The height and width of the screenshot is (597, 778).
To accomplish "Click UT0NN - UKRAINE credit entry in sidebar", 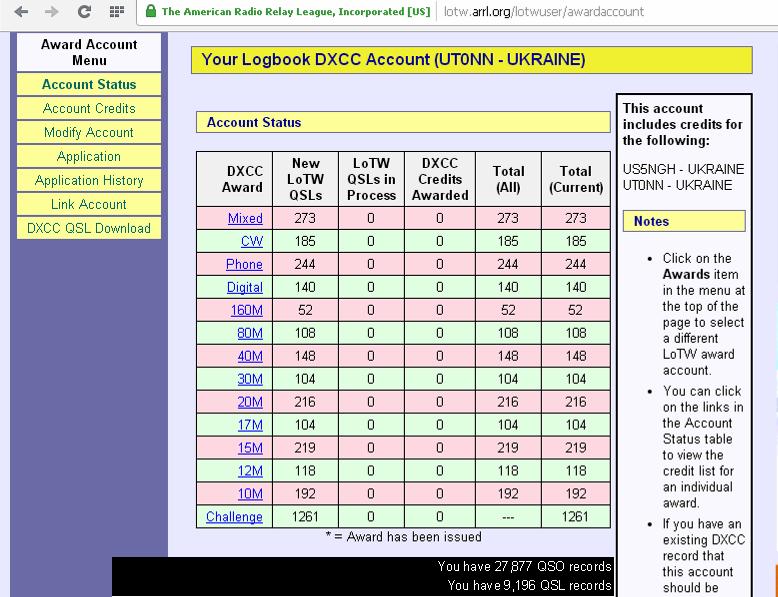I will (x=677, y=185).
